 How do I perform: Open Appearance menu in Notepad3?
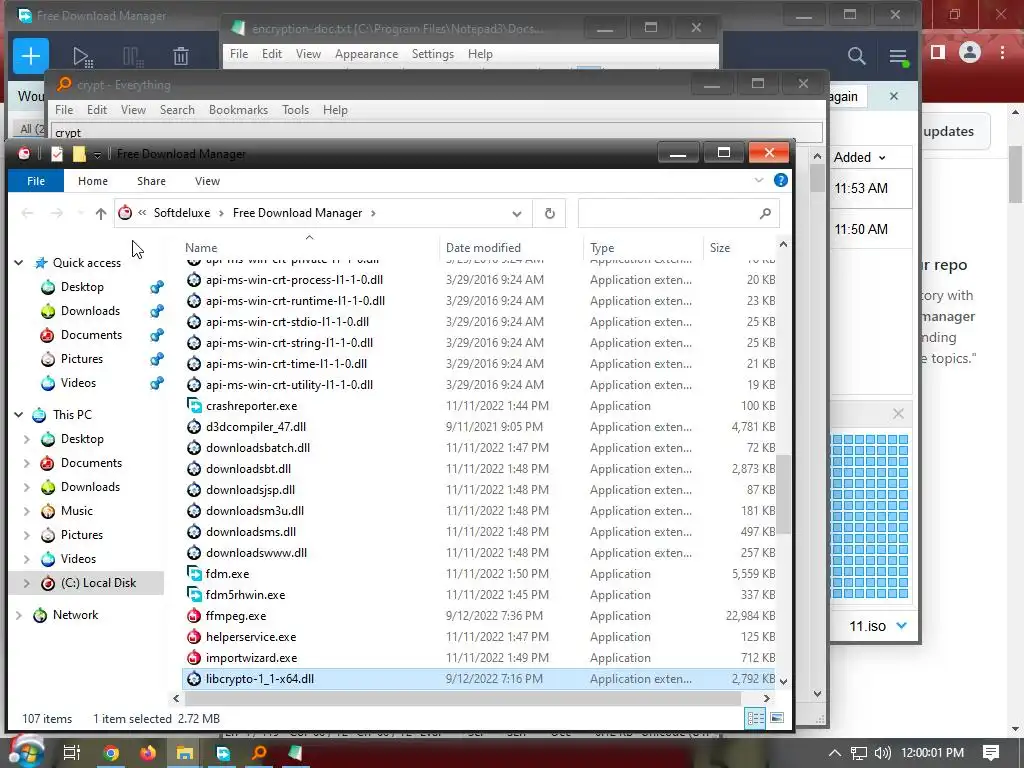pyautogui.click(x=366, y=54)
